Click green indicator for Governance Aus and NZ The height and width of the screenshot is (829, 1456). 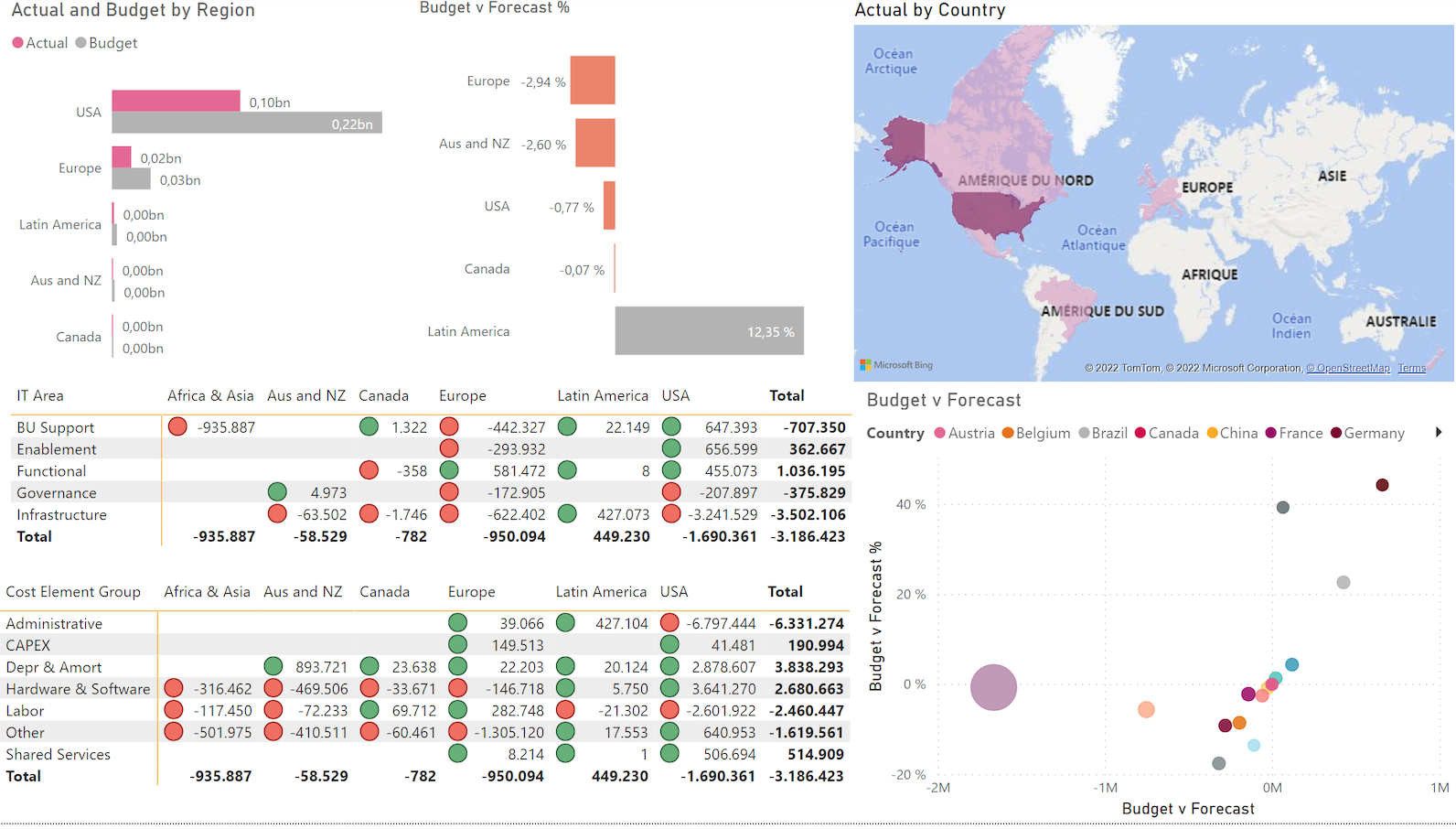[277, 492]
